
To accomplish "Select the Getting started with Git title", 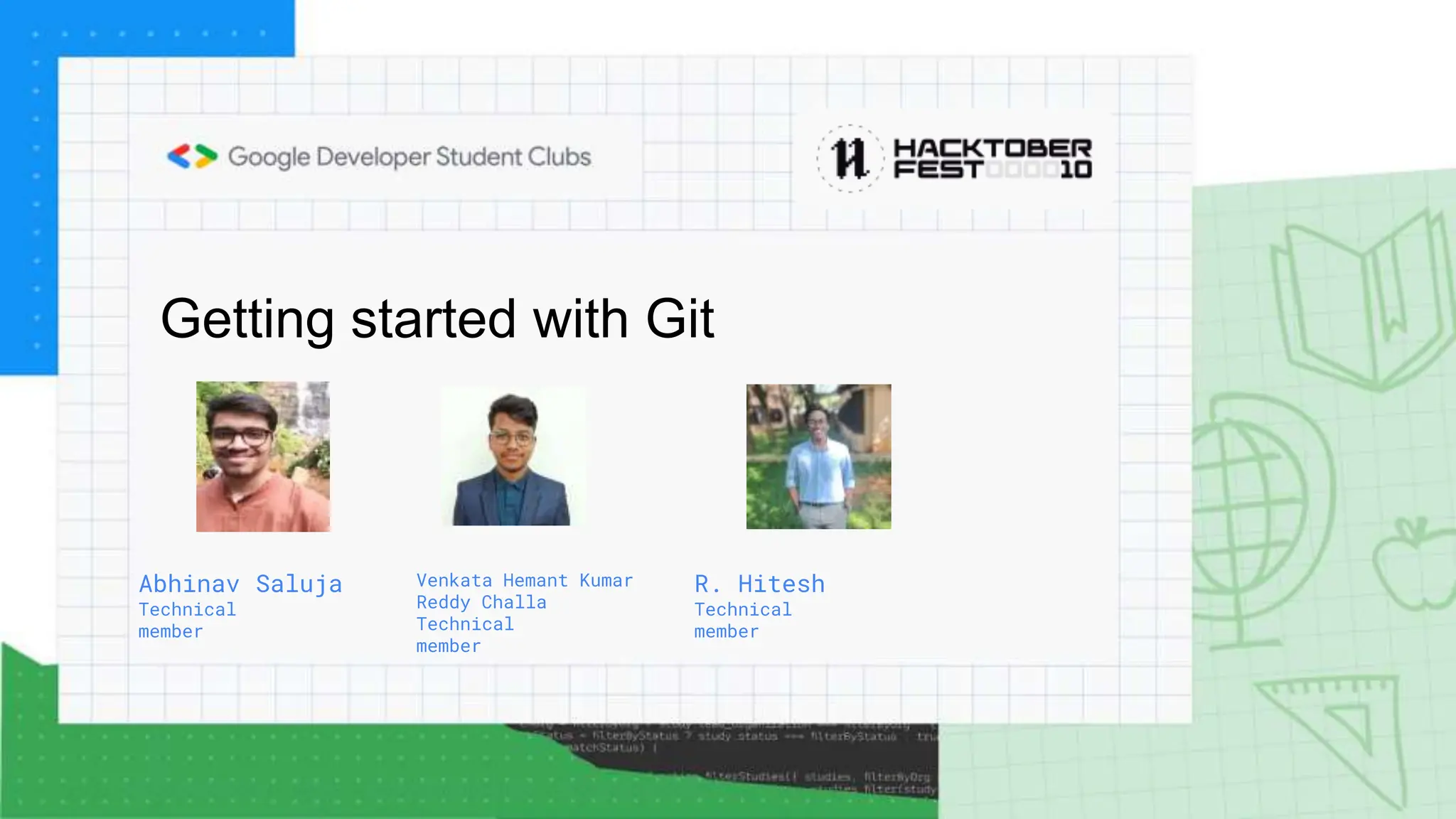I will coord(437,318).
